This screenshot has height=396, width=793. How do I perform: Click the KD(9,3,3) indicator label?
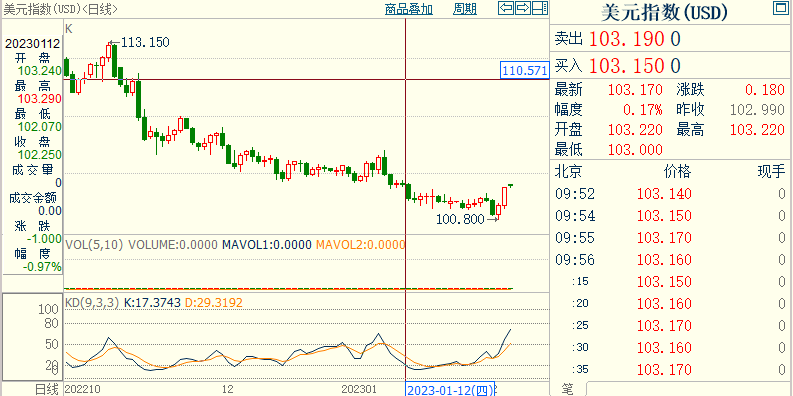coord(92,303)
